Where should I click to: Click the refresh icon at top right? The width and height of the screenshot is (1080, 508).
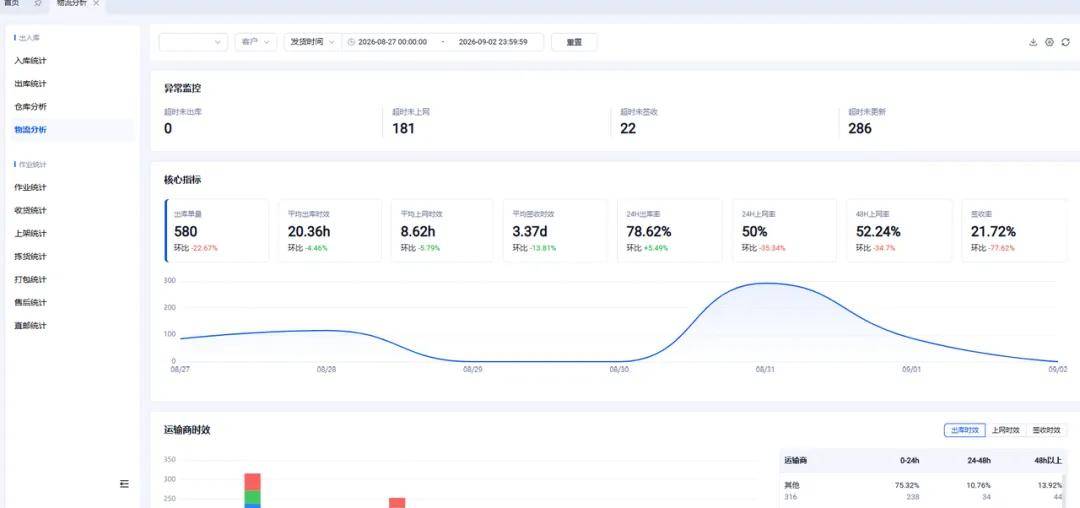[x=1066, y=42]
